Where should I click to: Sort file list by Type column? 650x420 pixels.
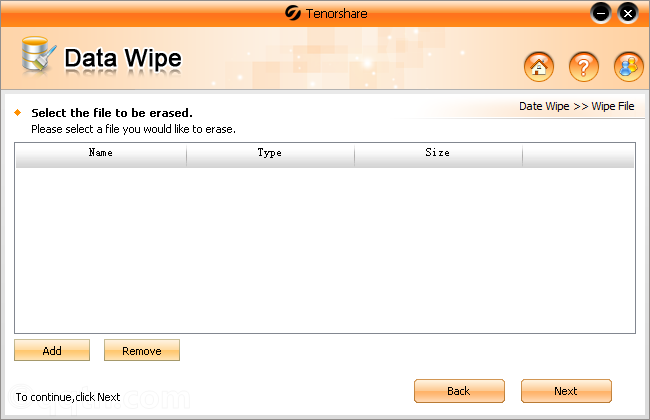[270, 153]
